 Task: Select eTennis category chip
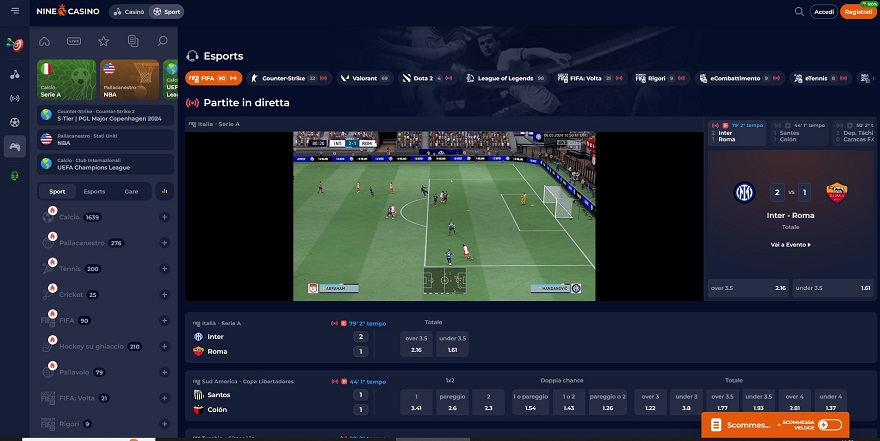tap(821, 78)
